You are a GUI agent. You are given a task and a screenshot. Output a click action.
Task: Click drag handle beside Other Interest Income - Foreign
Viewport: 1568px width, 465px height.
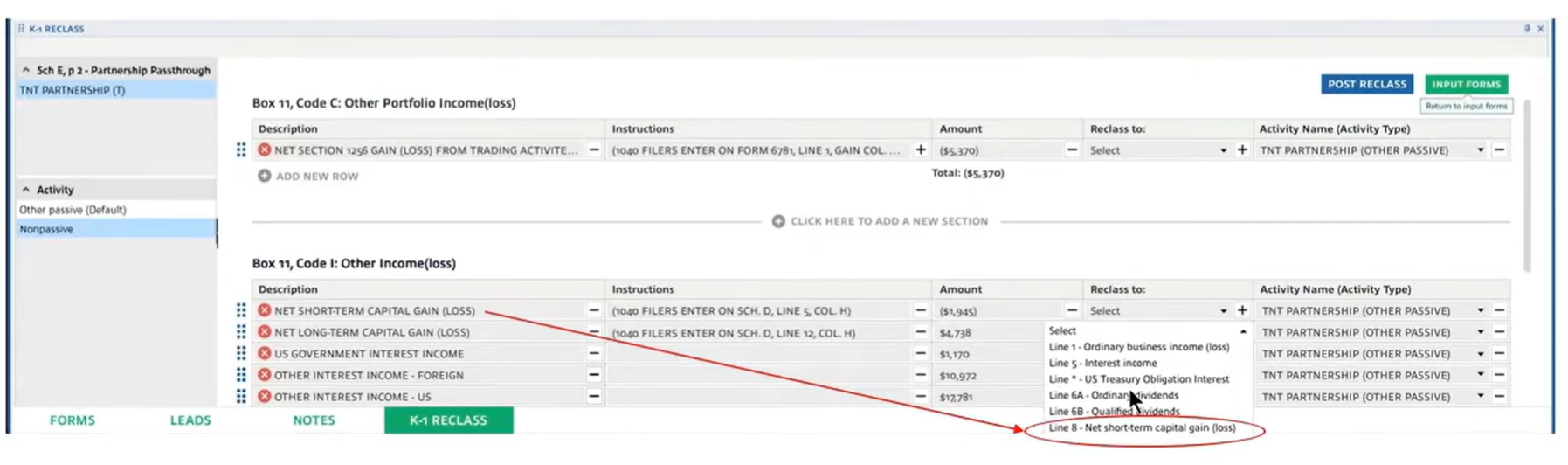point(241,375)
